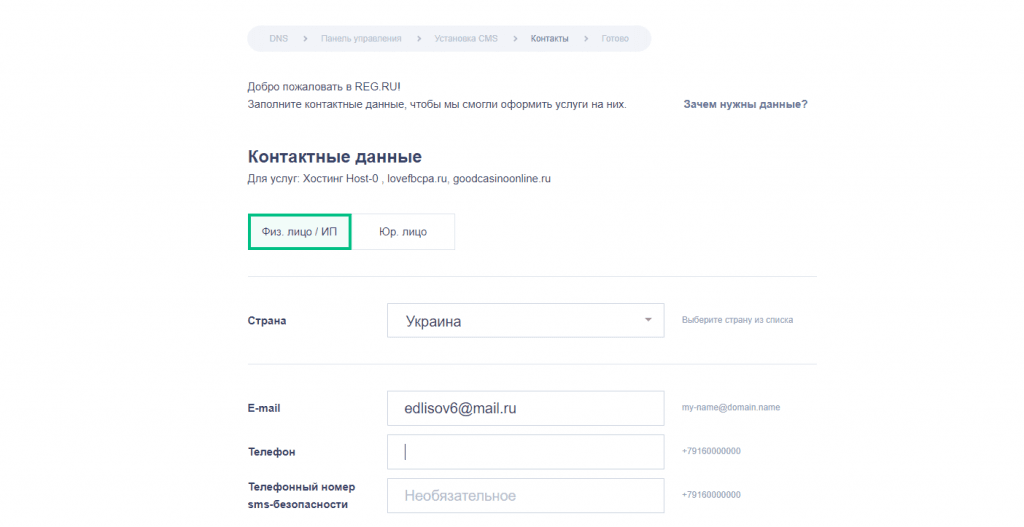The width and height of the screenshot is (1024, 527).
Task: Click chevron arrow after Панель управления
Action: [419, 39]
